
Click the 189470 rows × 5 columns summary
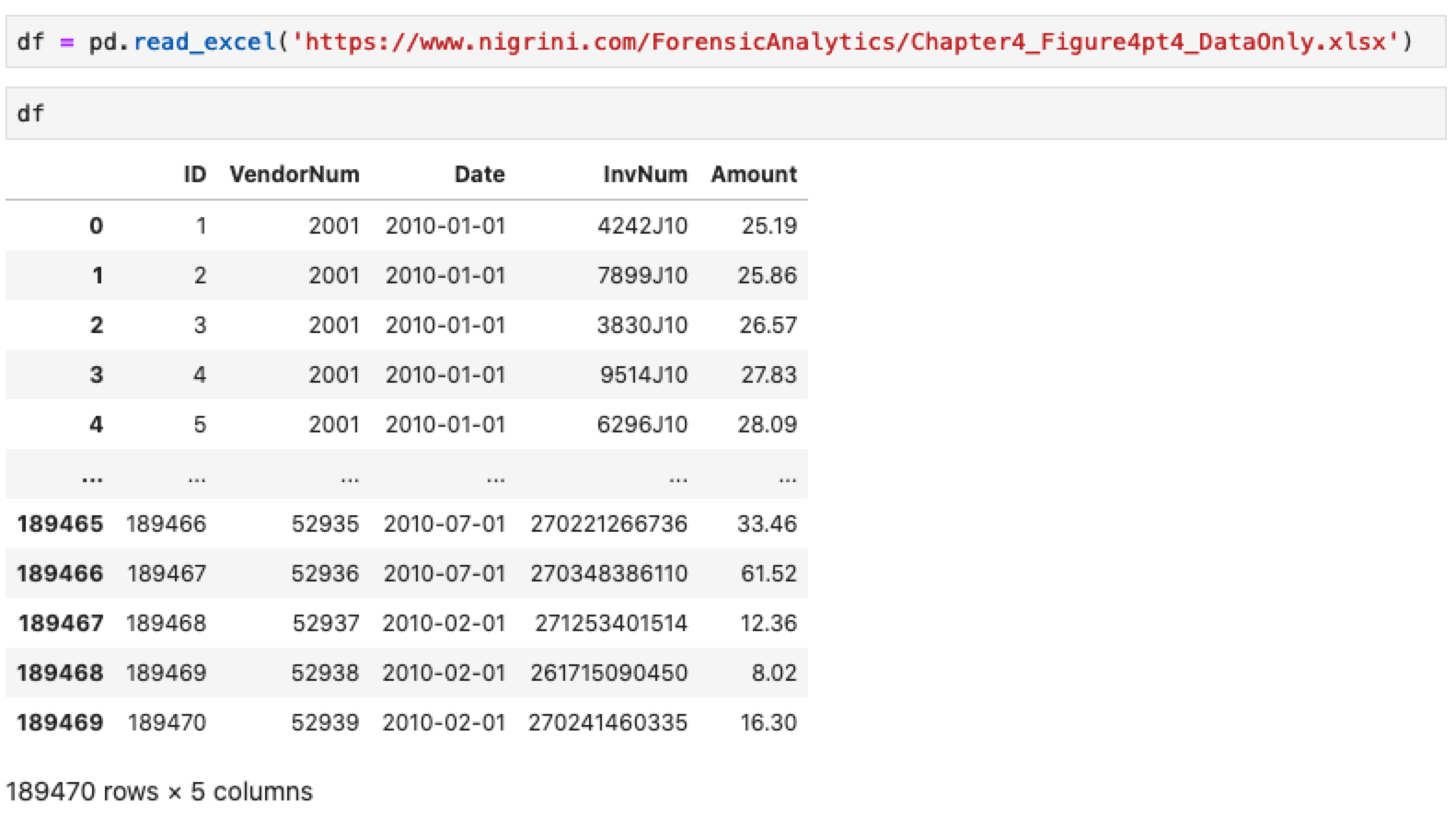(159, 791)
